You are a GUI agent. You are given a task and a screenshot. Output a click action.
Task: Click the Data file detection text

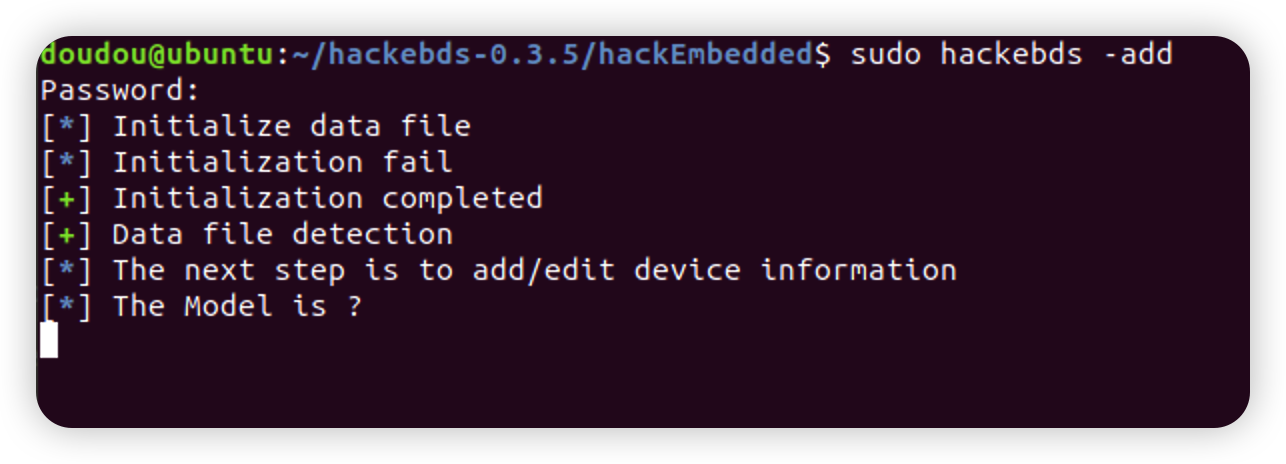tap(282, 234)
